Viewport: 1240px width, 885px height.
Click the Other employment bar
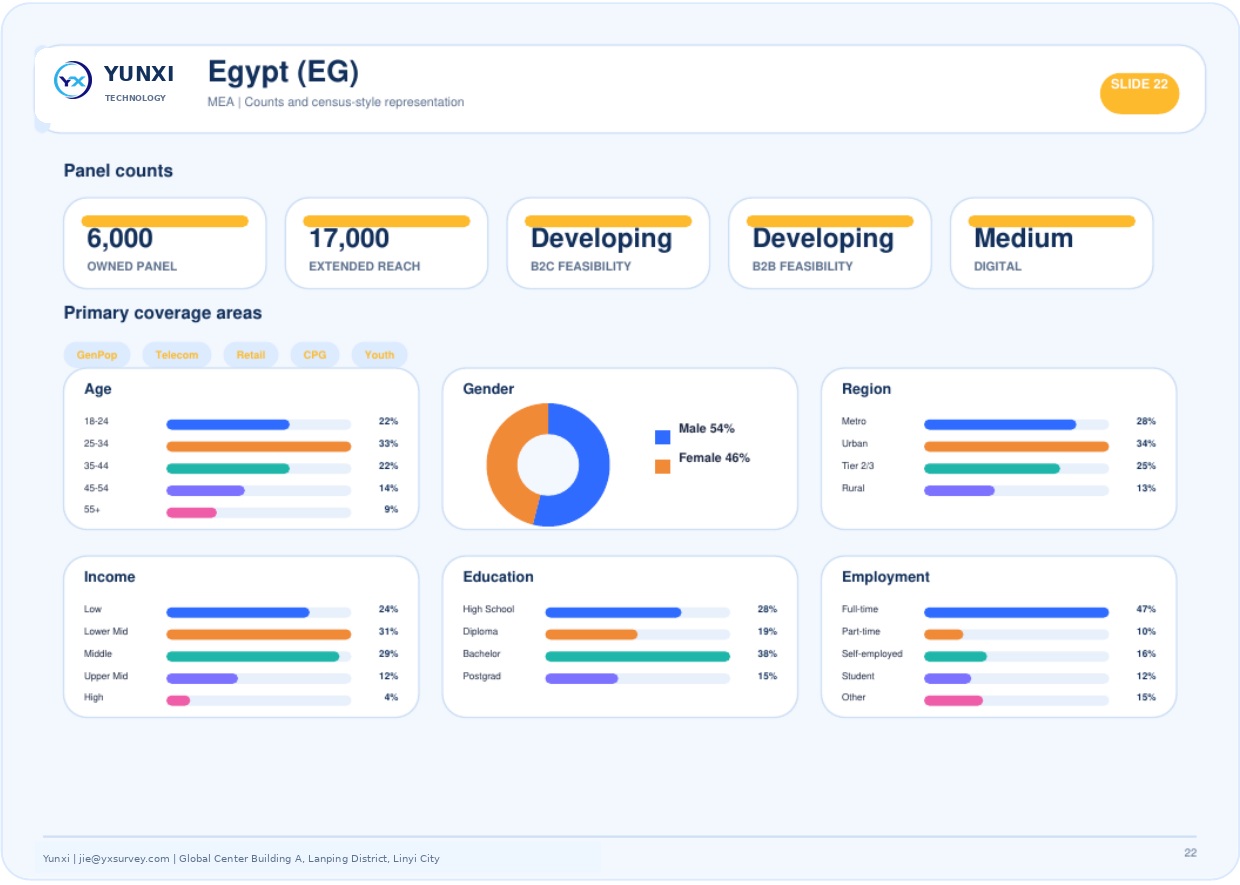(1016, 700)
